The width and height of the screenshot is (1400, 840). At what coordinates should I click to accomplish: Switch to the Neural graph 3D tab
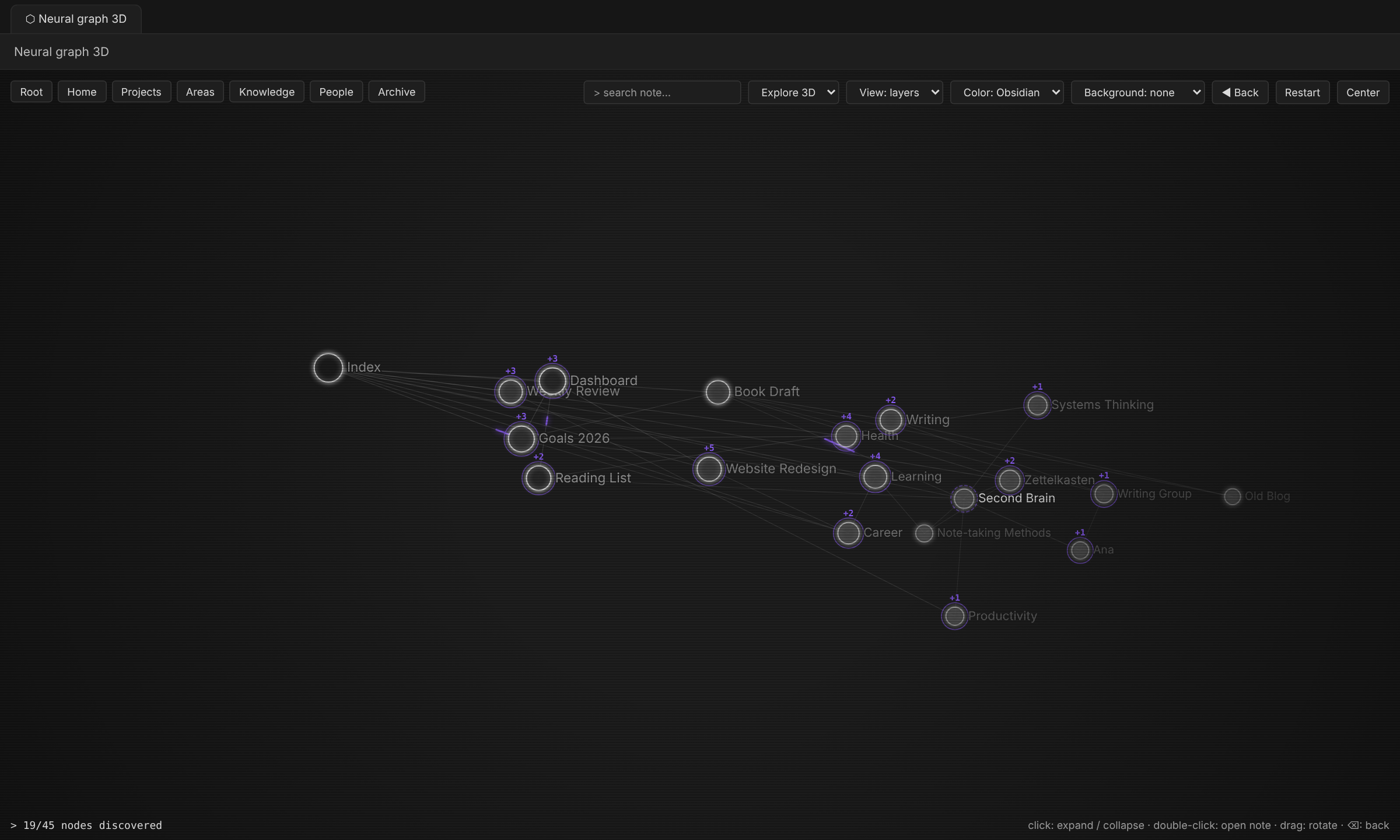76,19
